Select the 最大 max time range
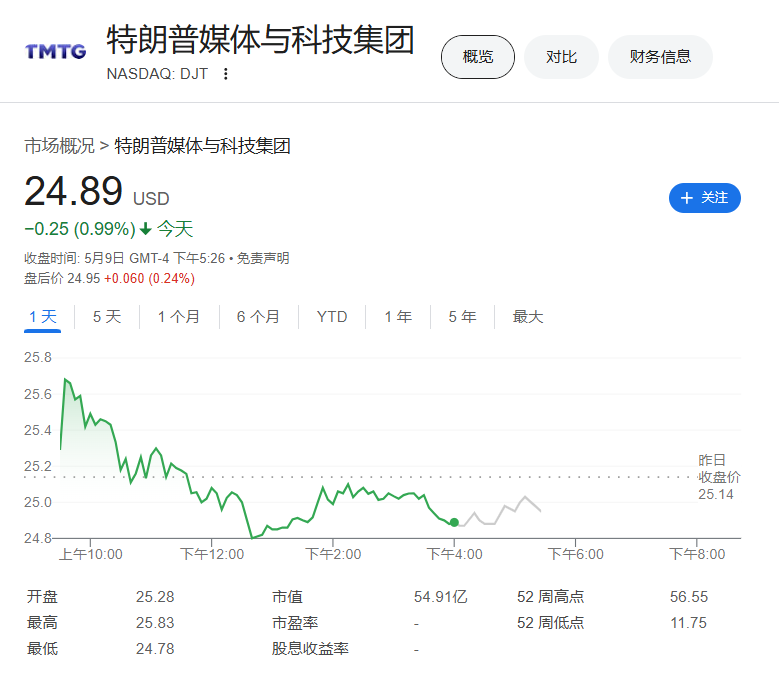Viewport: 779px width, 676px height. (528, 317)
